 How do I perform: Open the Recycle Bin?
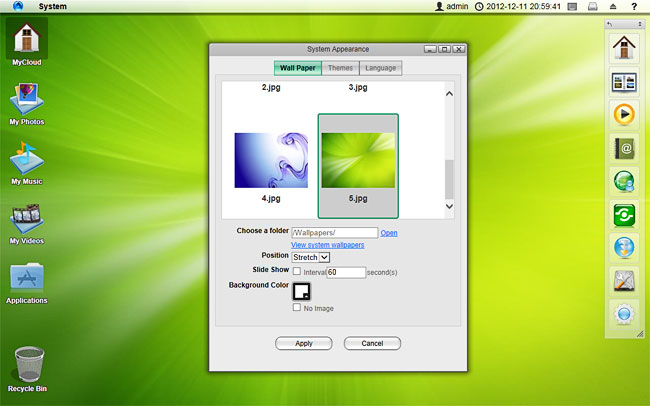tap(29, 364)
